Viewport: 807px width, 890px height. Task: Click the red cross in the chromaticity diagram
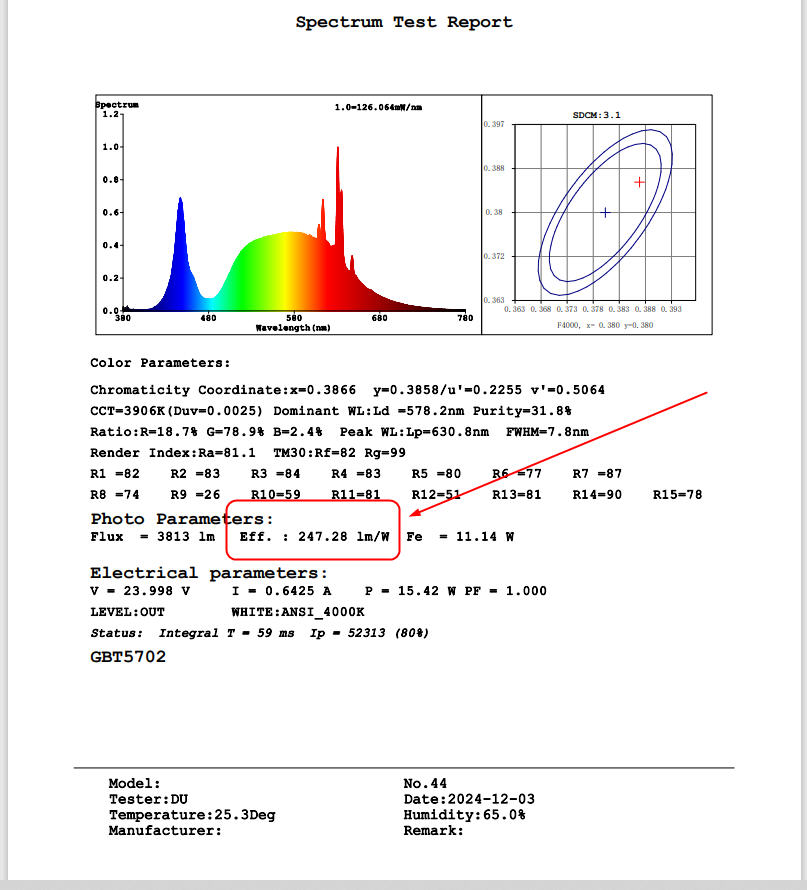tap(640, 182)
